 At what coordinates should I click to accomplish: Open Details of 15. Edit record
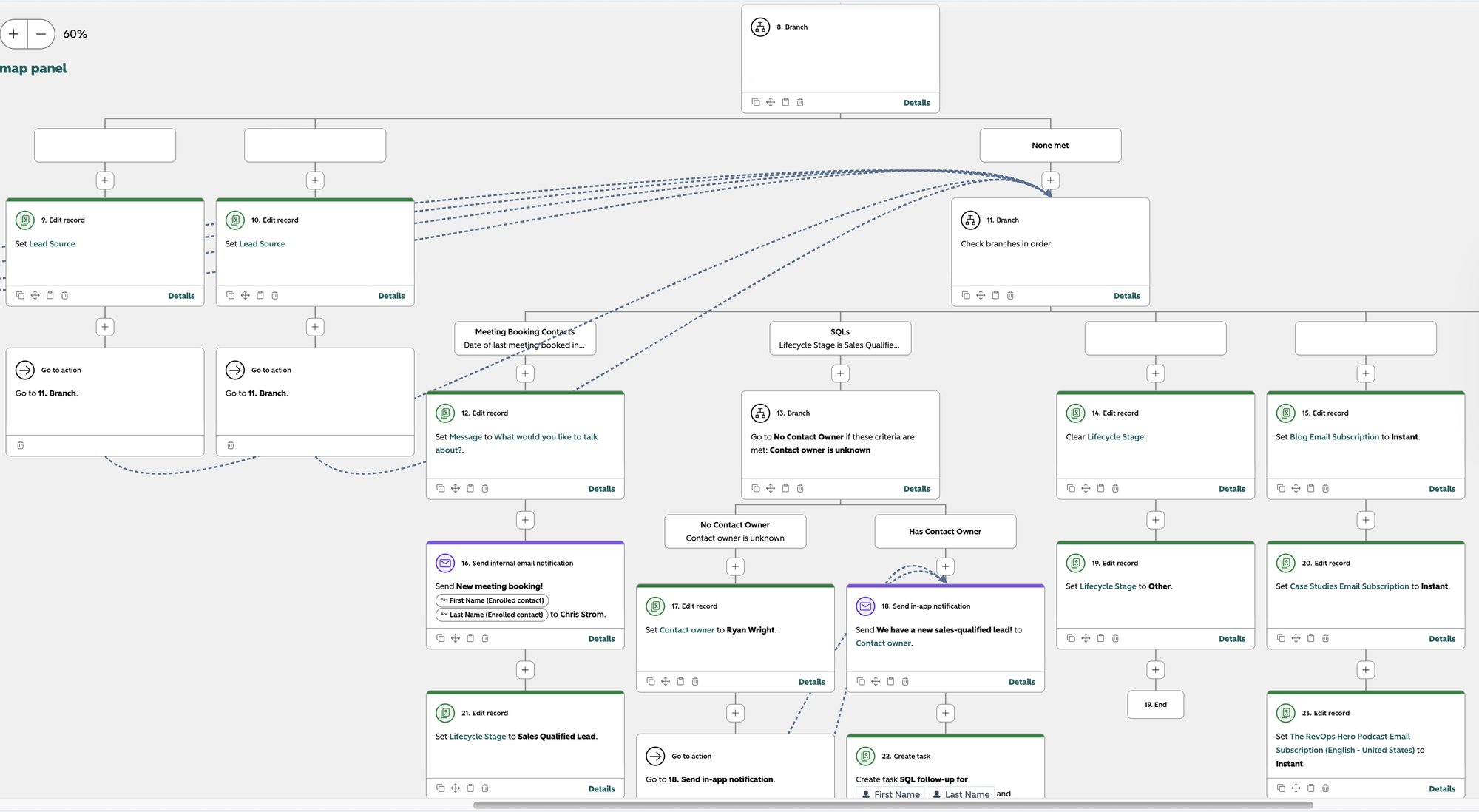(x=1442, y=489)
